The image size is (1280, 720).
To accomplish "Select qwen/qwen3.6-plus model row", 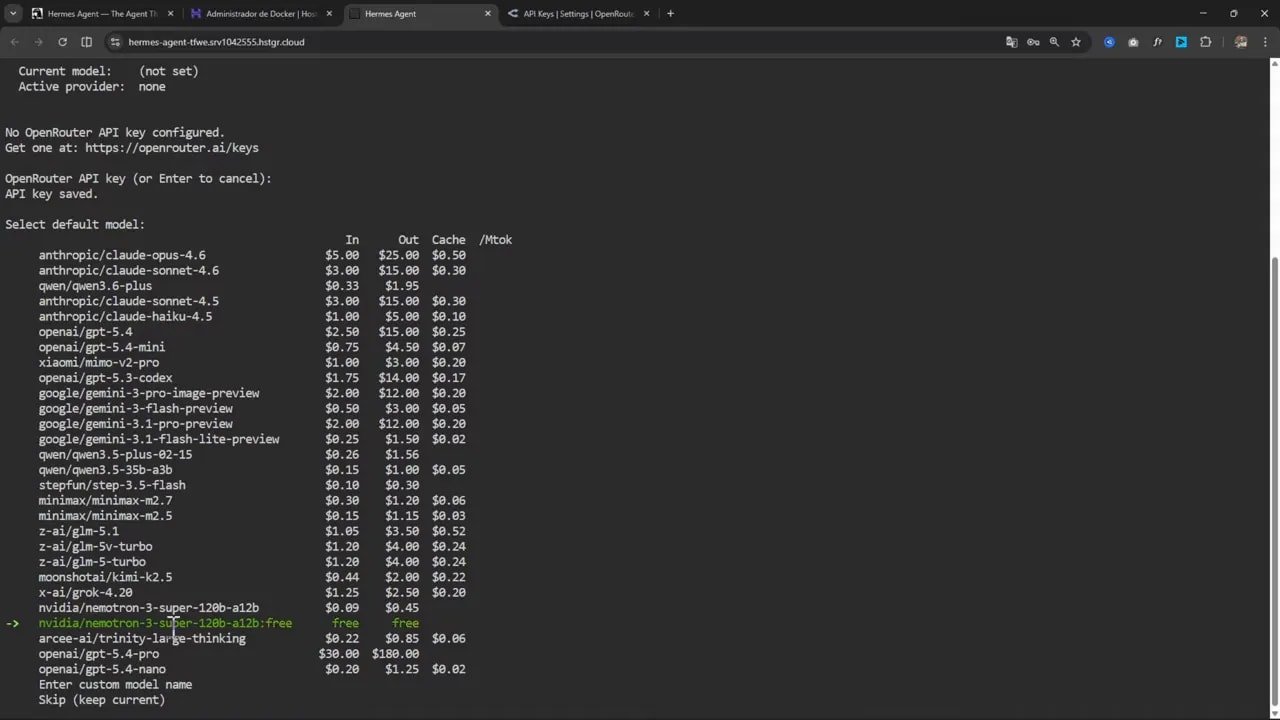I will tap(228, 286).
